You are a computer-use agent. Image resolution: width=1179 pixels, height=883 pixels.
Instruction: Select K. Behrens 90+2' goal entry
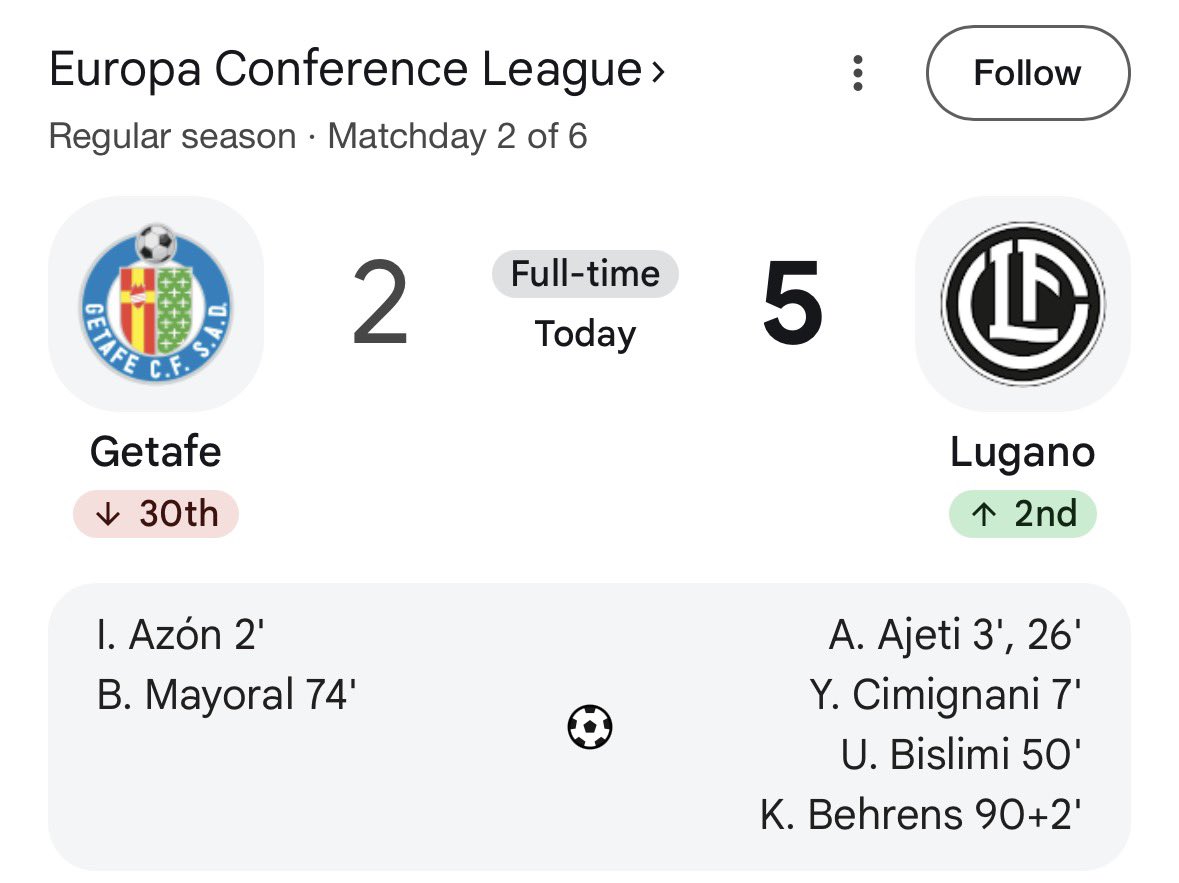click(x=921, y=814)
